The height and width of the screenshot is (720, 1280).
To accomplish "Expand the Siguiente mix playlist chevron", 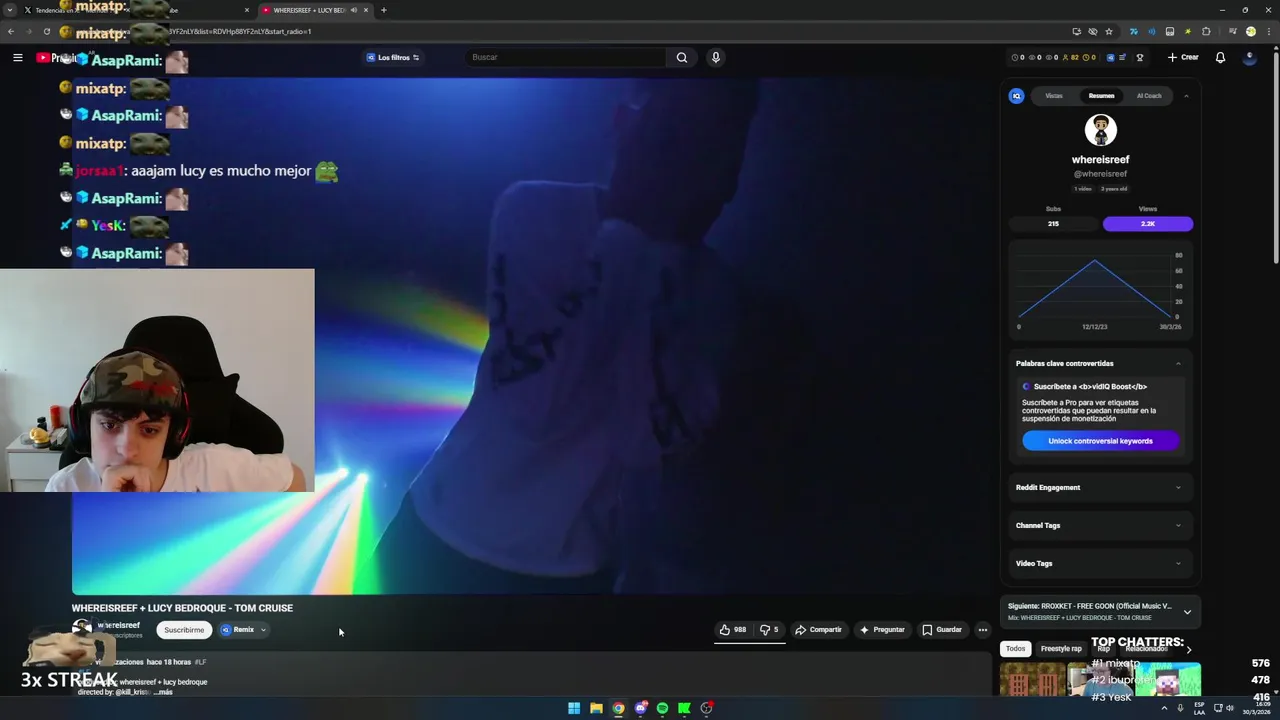I will click(x=1187, y=612).
